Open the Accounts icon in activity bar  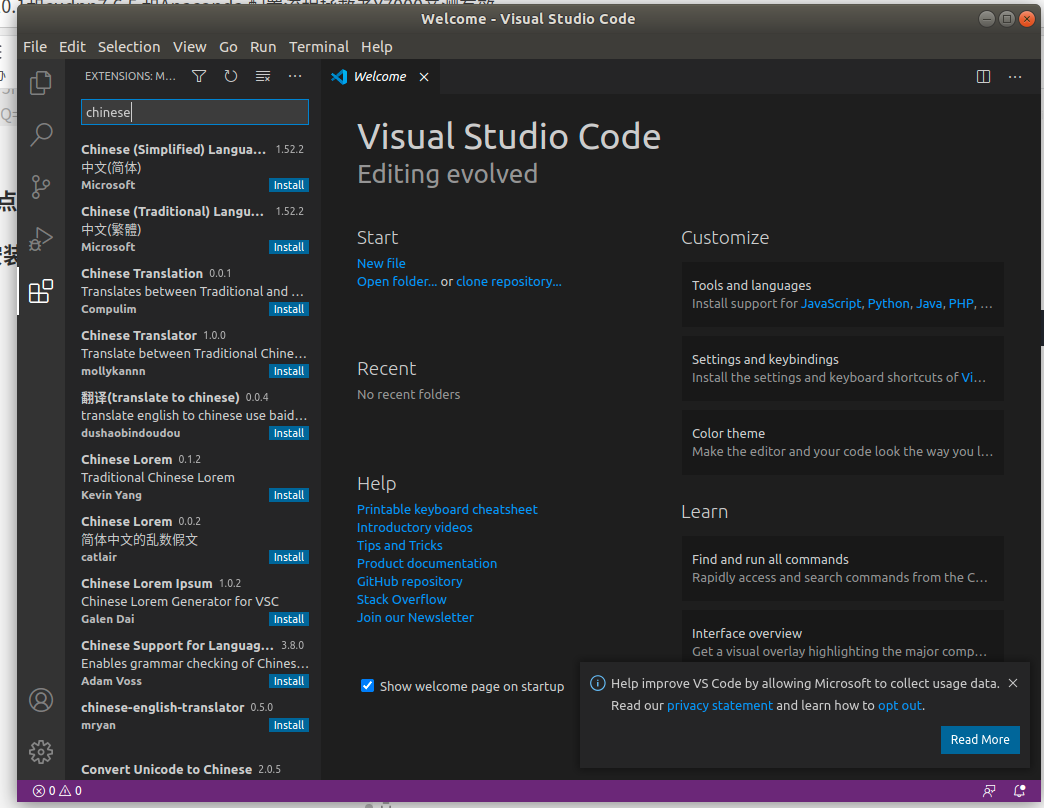click(x=41, y=699)
